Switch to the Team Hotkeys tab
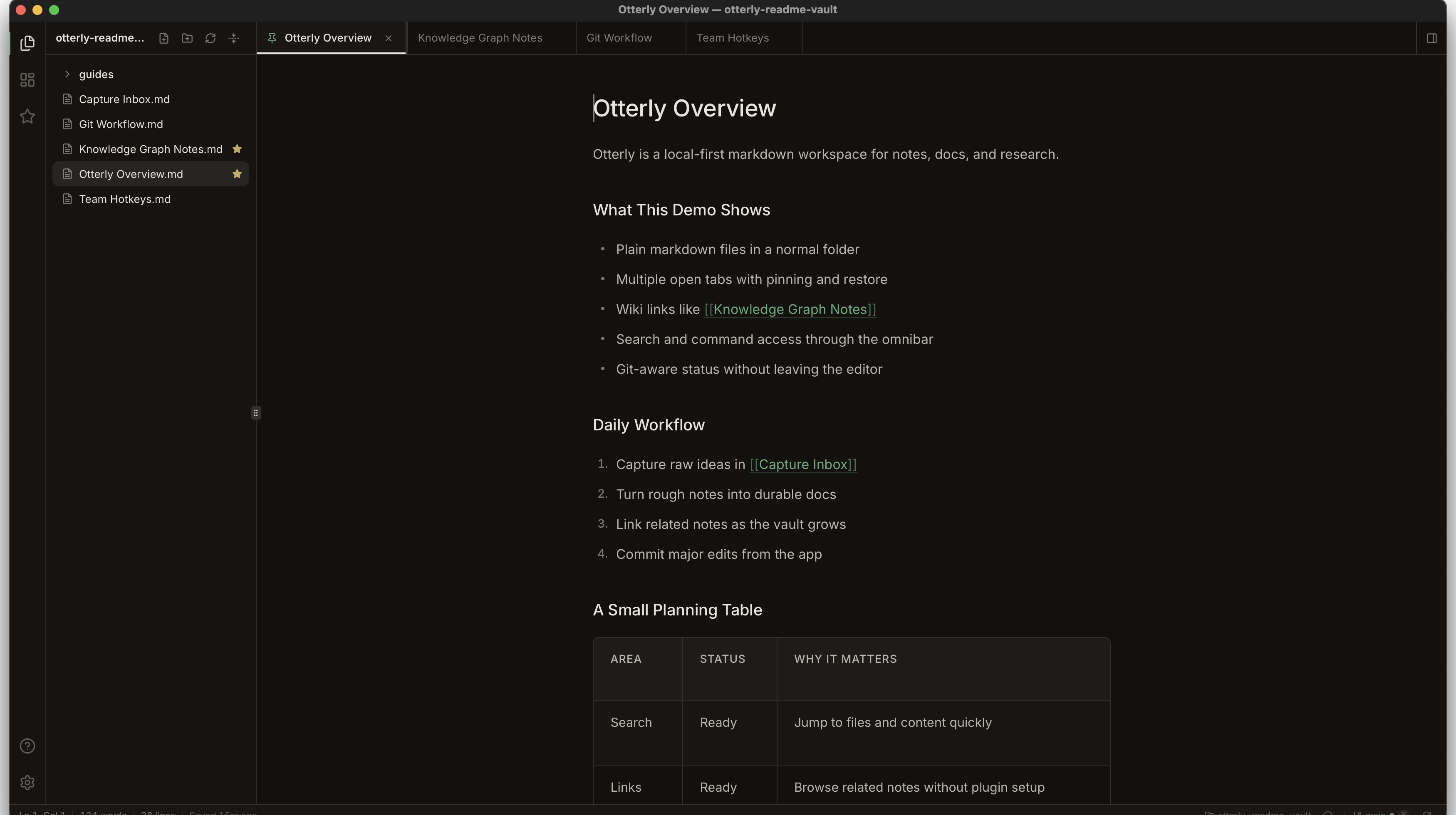 pyautogui.click(x=733, y=38)
